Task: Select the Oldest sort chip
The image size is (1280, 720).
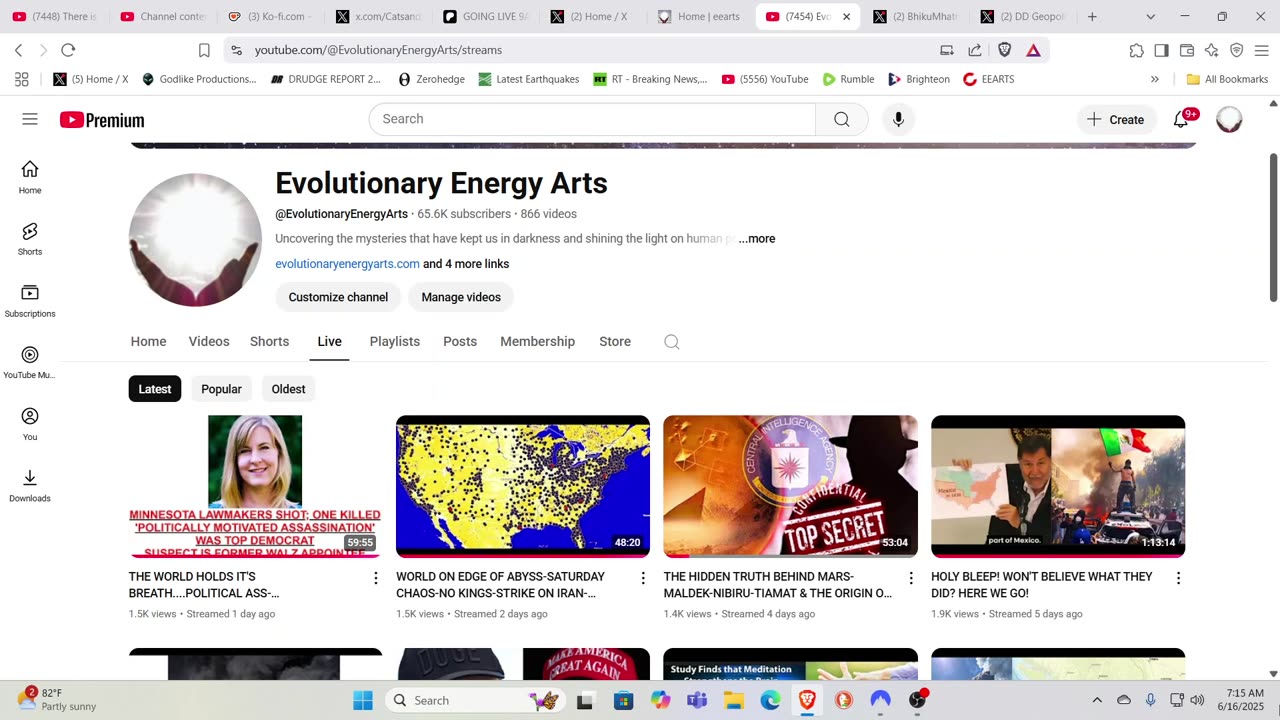Action: click(x=288, y=389)
